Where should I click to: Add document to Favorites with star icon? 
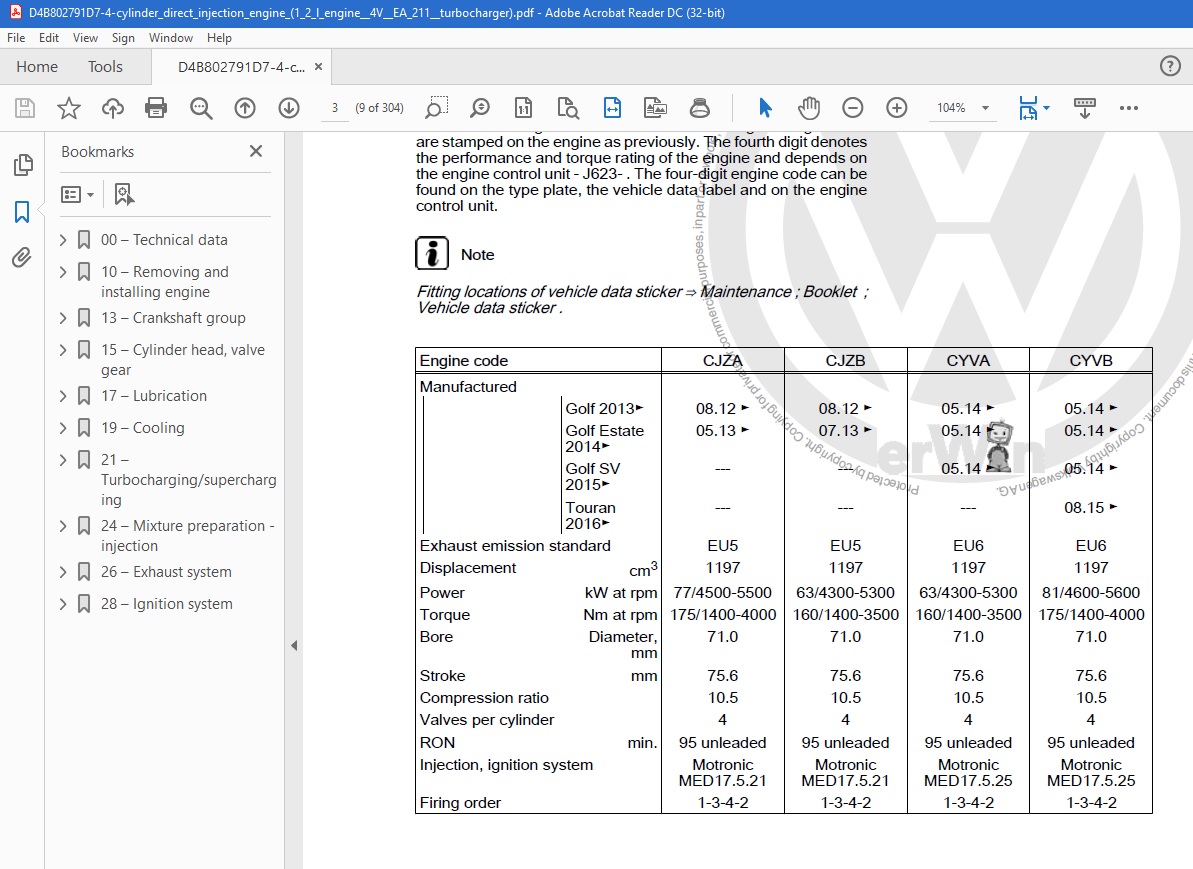coord(68,107)
